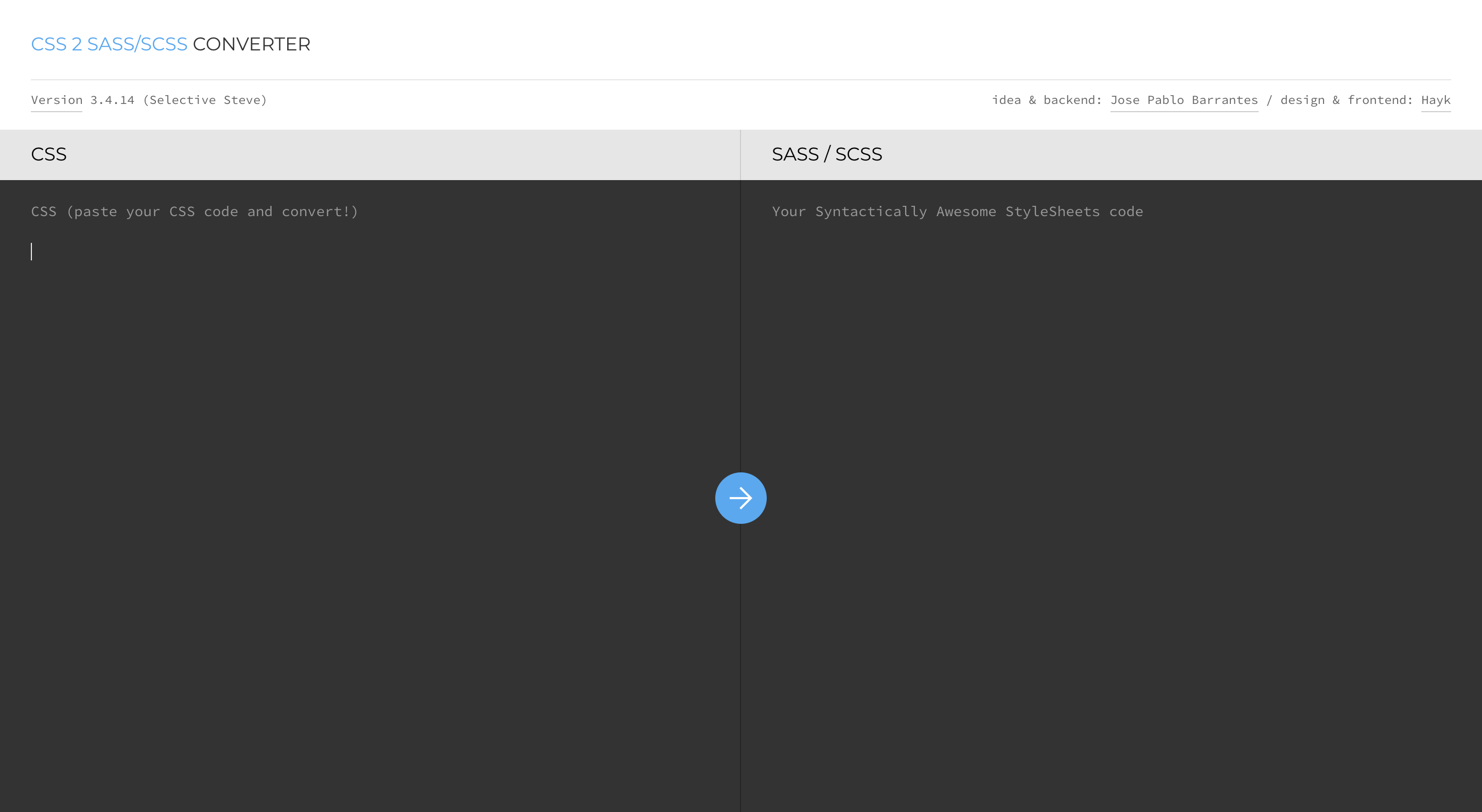Click the CONVERTER word in the title
Screen dimensions: 1482x812
pos(252,44)
